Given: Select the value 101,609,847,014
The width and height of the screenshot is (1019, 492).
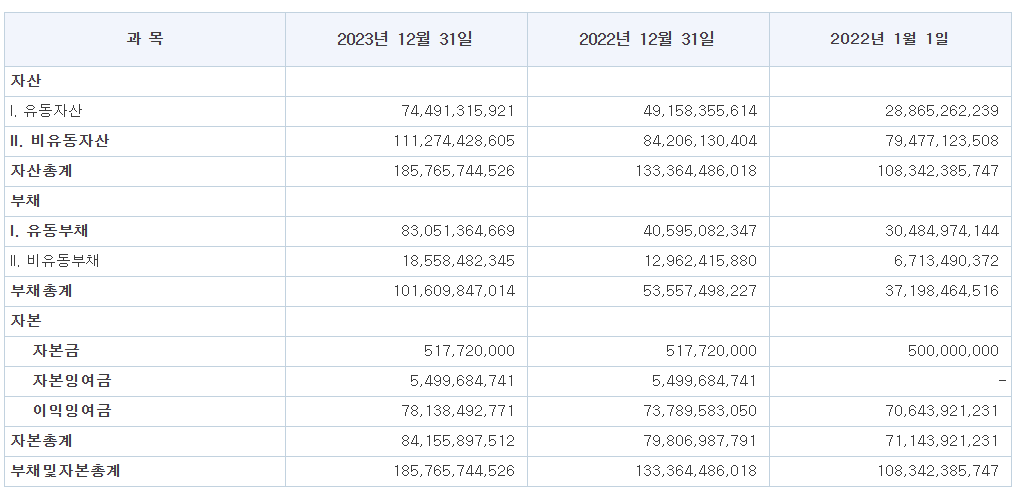Looking at the screenshot, I should [x=454, y=291].
